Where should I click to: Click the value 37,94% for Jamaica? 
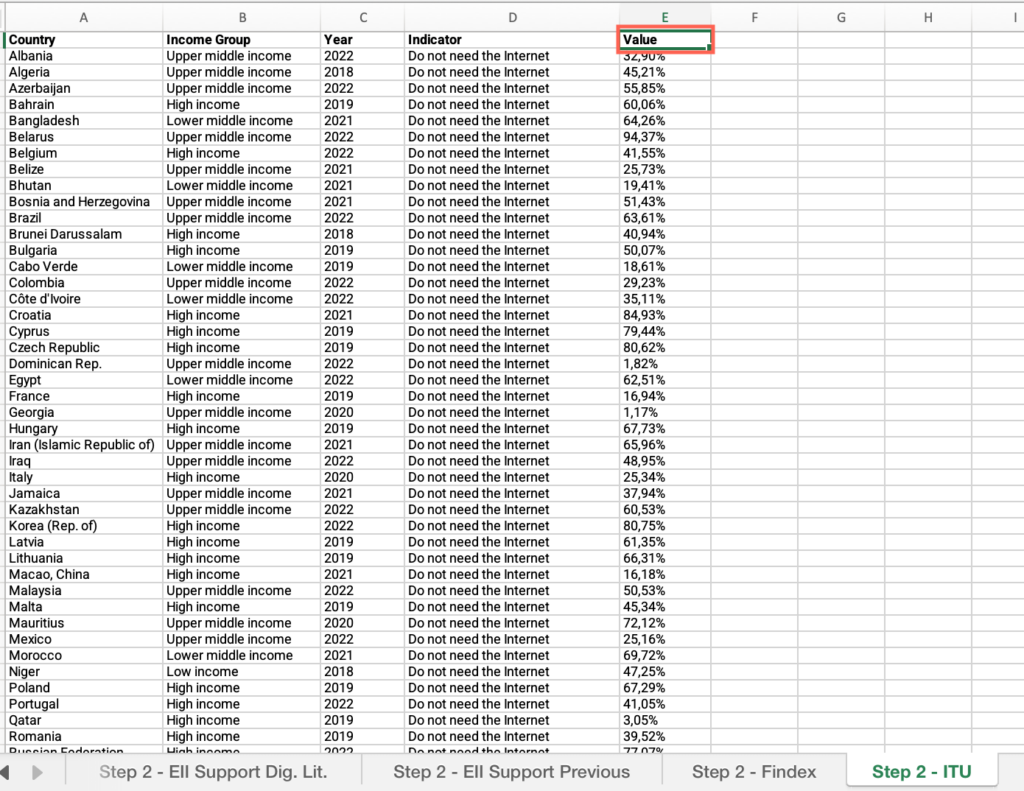coord(665,494)
